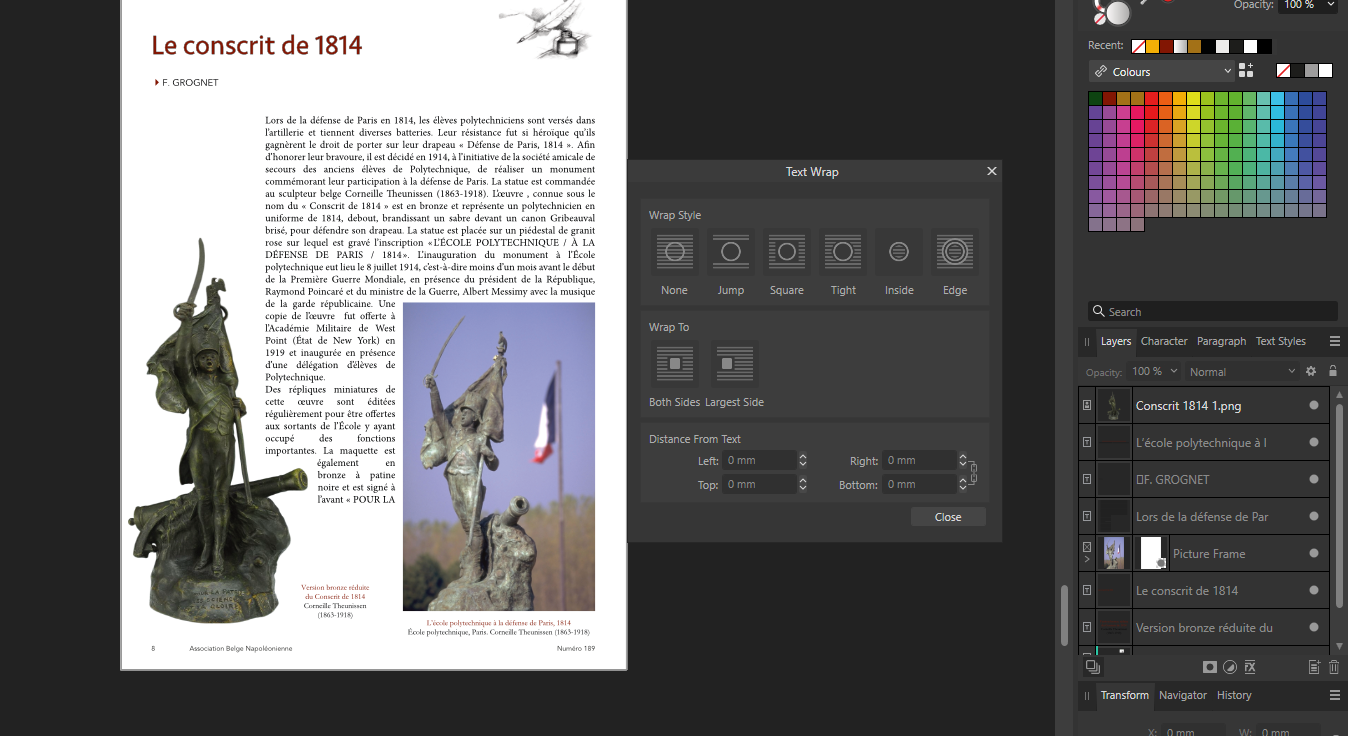Select the Le conscrit de 1814 layer
This screenshot has width=1348, height=736.
(1204, 591)
